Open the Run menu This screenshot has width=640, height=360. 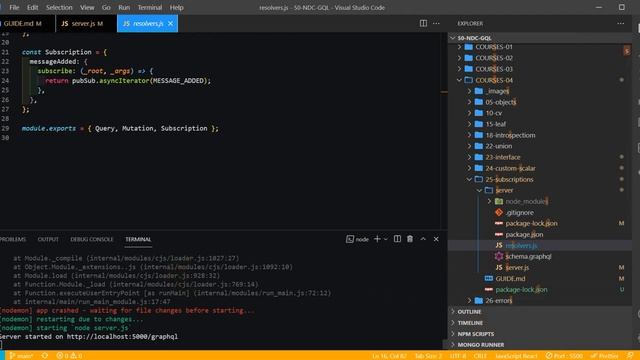click(124, 7)
